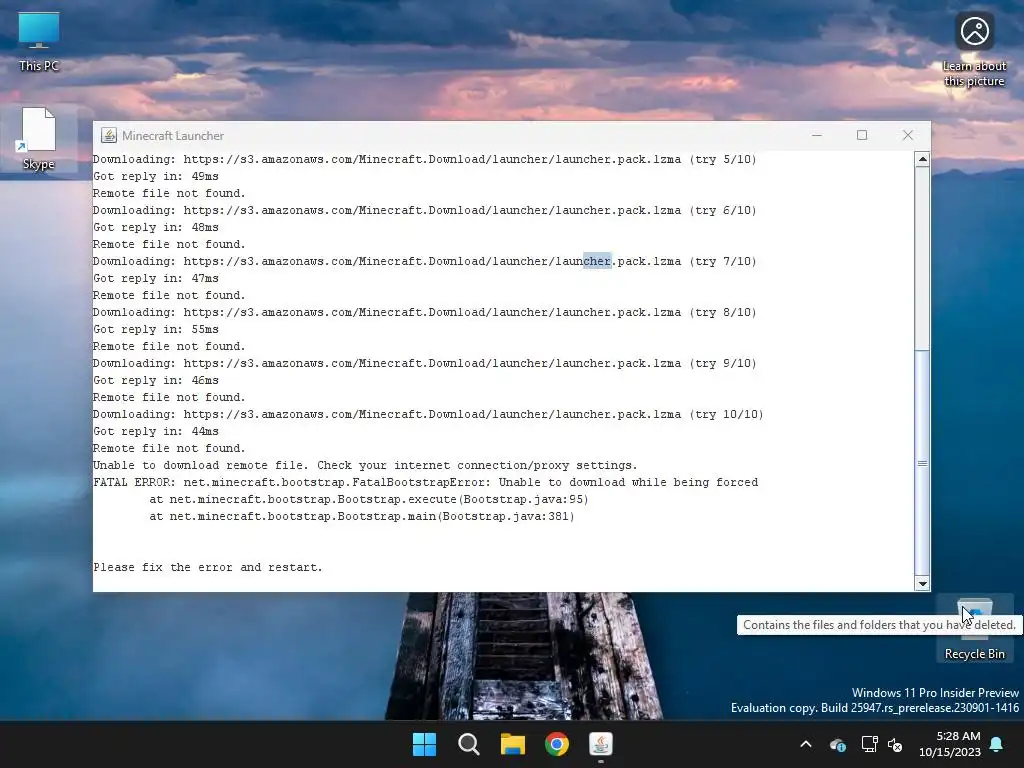Click the download line with try 8/10

coord(424,313)
